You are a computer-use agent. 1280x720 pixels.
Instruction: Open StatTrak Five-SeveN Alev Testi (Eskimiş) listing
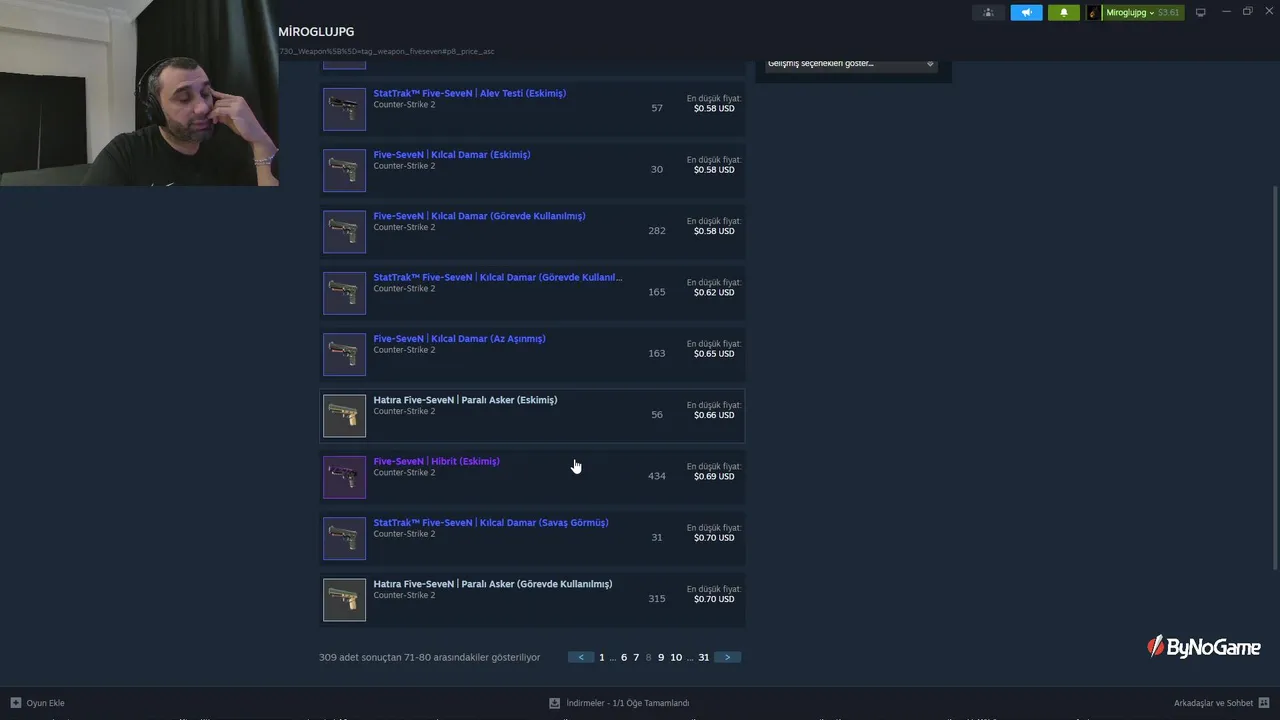[469, 93]
